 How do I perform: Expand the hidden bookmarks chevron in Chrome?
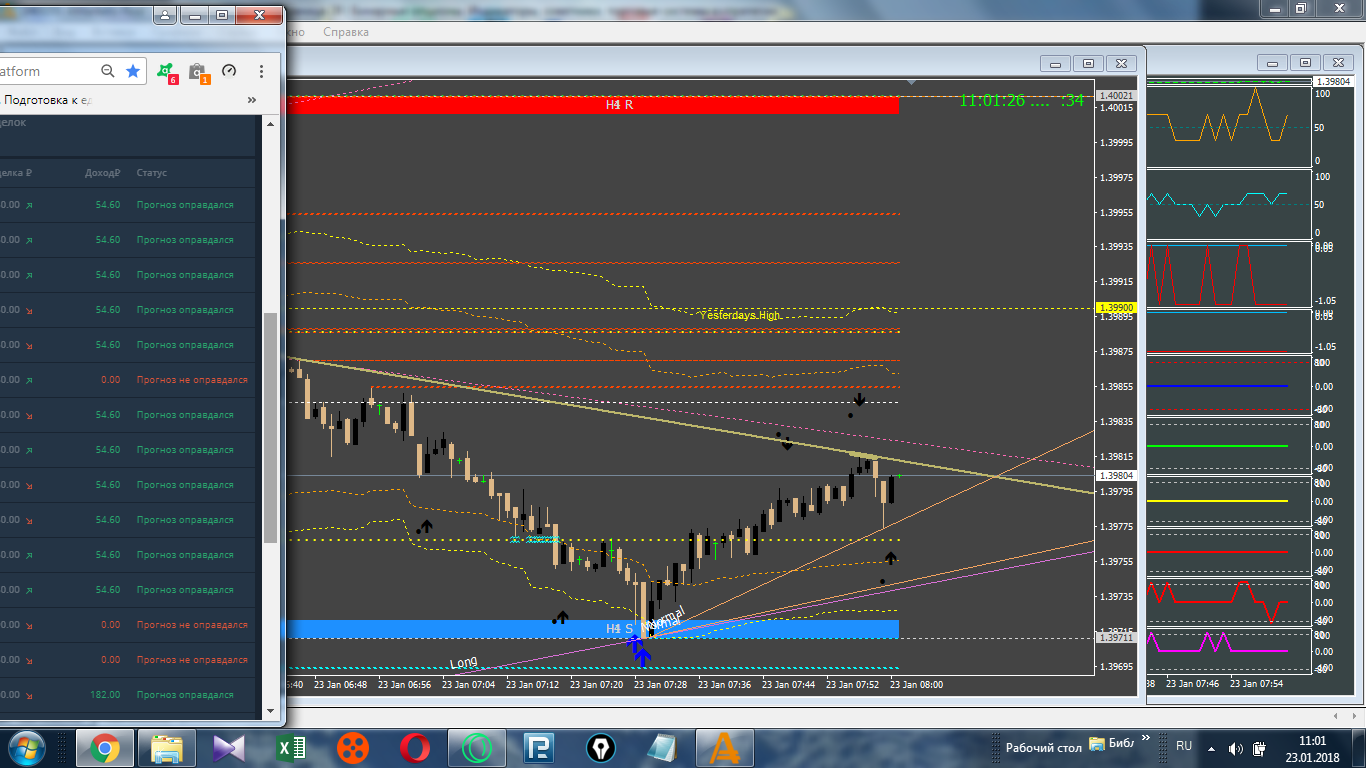[252, 100]
